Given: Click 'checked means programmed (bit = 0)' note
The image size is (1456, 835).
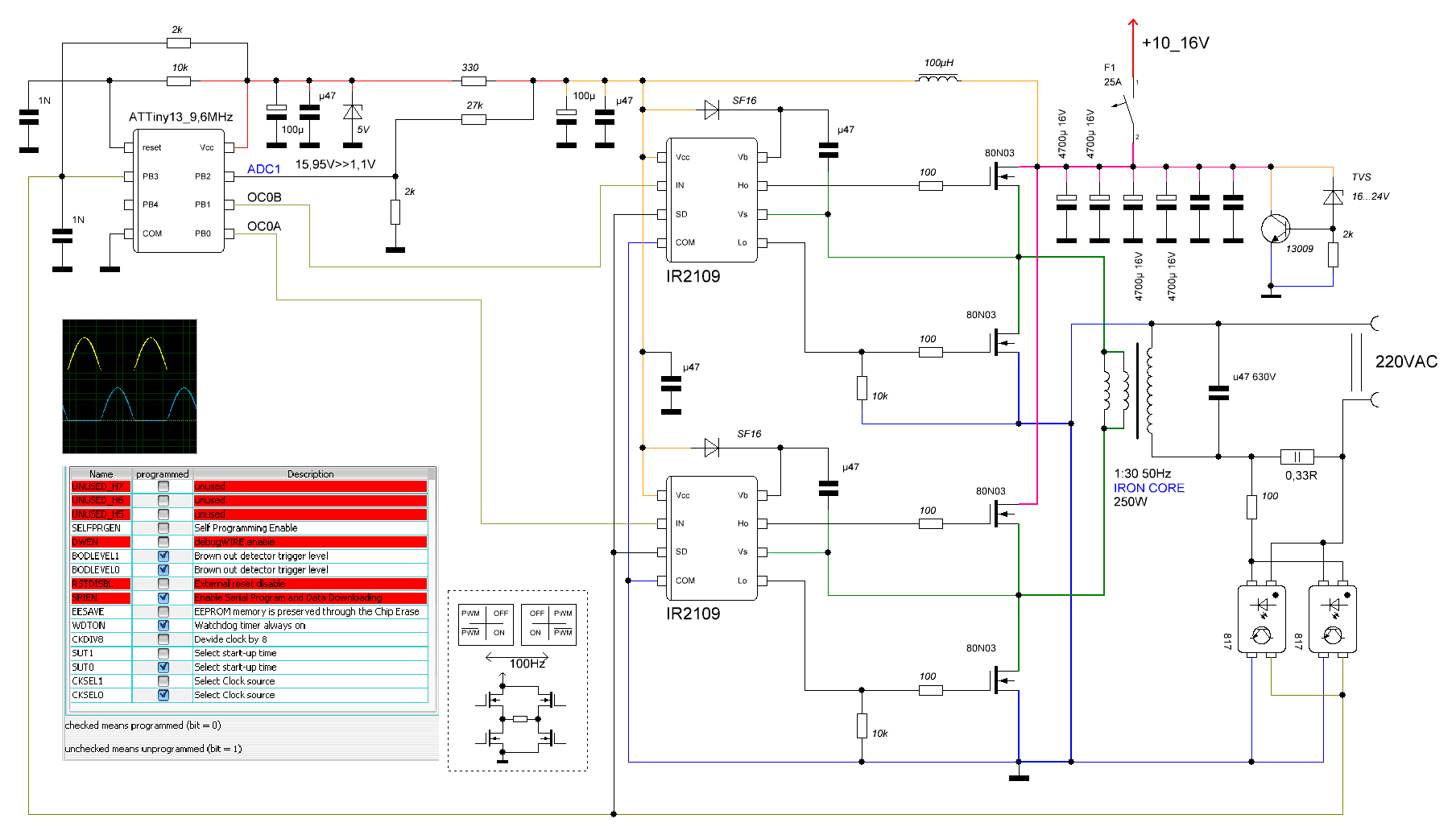Looking at the screenshot, I should tap(143, 725).
